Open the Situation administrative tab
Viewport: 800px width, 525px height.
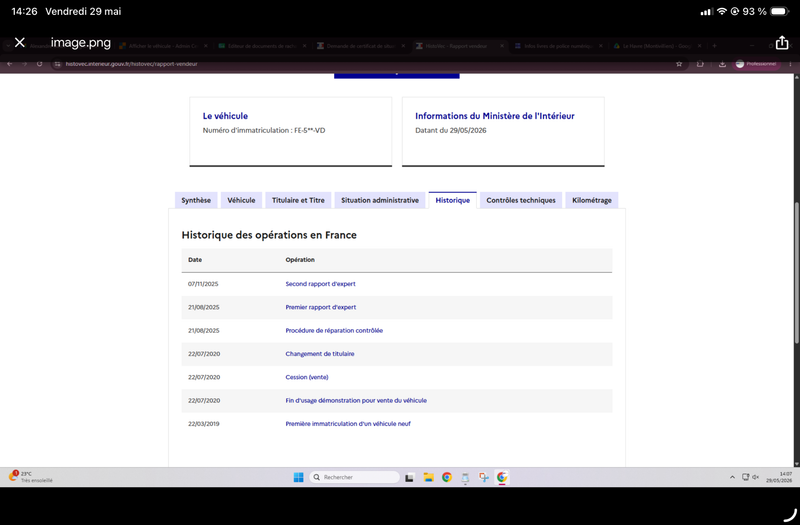[x=380, y=200]
